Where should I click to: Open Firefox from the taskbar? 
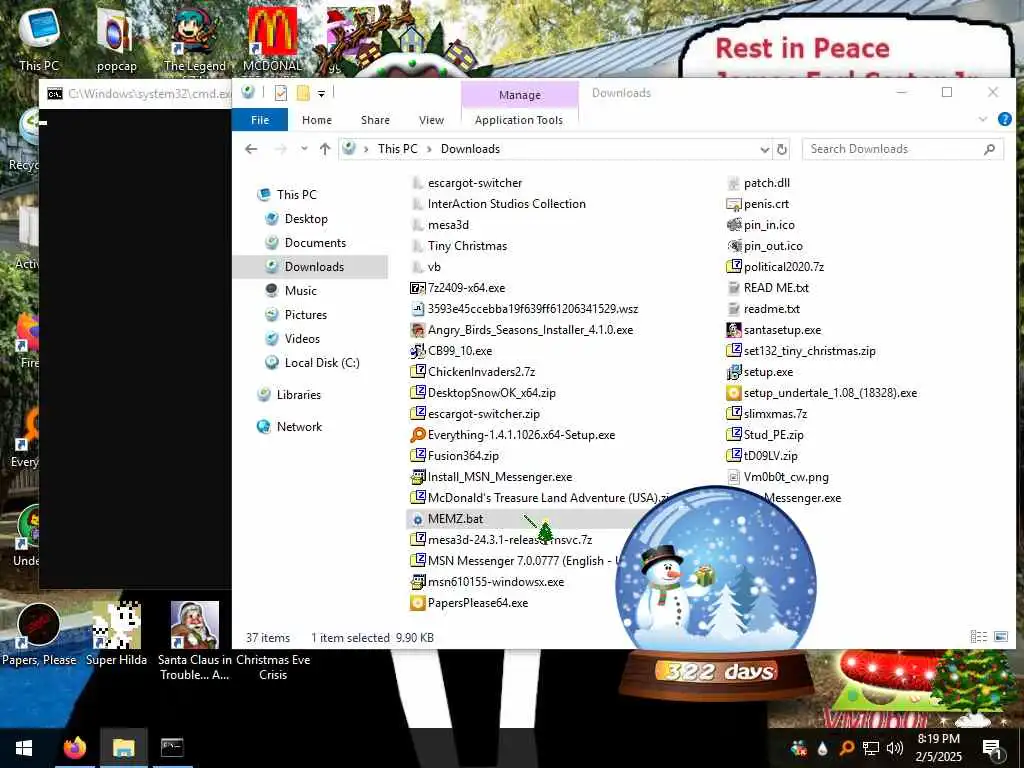(75, 748)
